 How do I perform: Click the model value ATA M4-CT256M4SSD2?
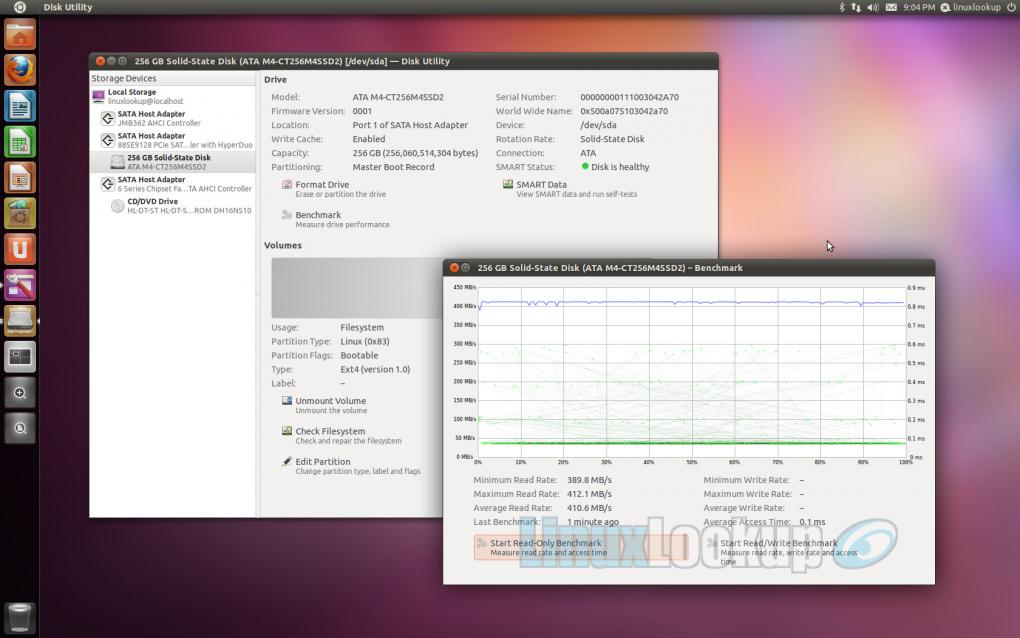pos(397,97)
